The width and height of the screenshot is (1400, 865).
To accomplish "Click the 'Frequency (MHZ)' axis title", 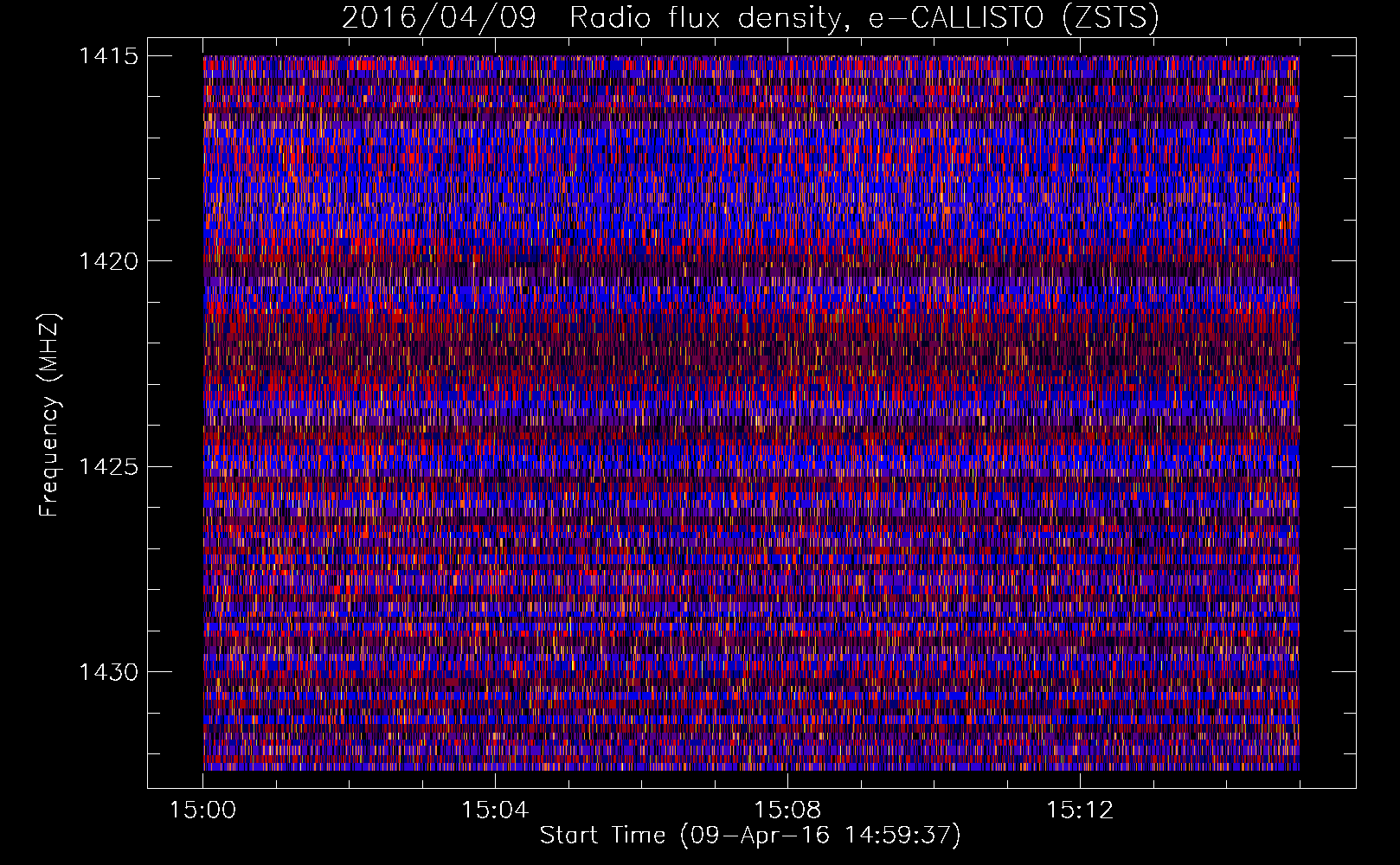I will (x=50, y=415).
